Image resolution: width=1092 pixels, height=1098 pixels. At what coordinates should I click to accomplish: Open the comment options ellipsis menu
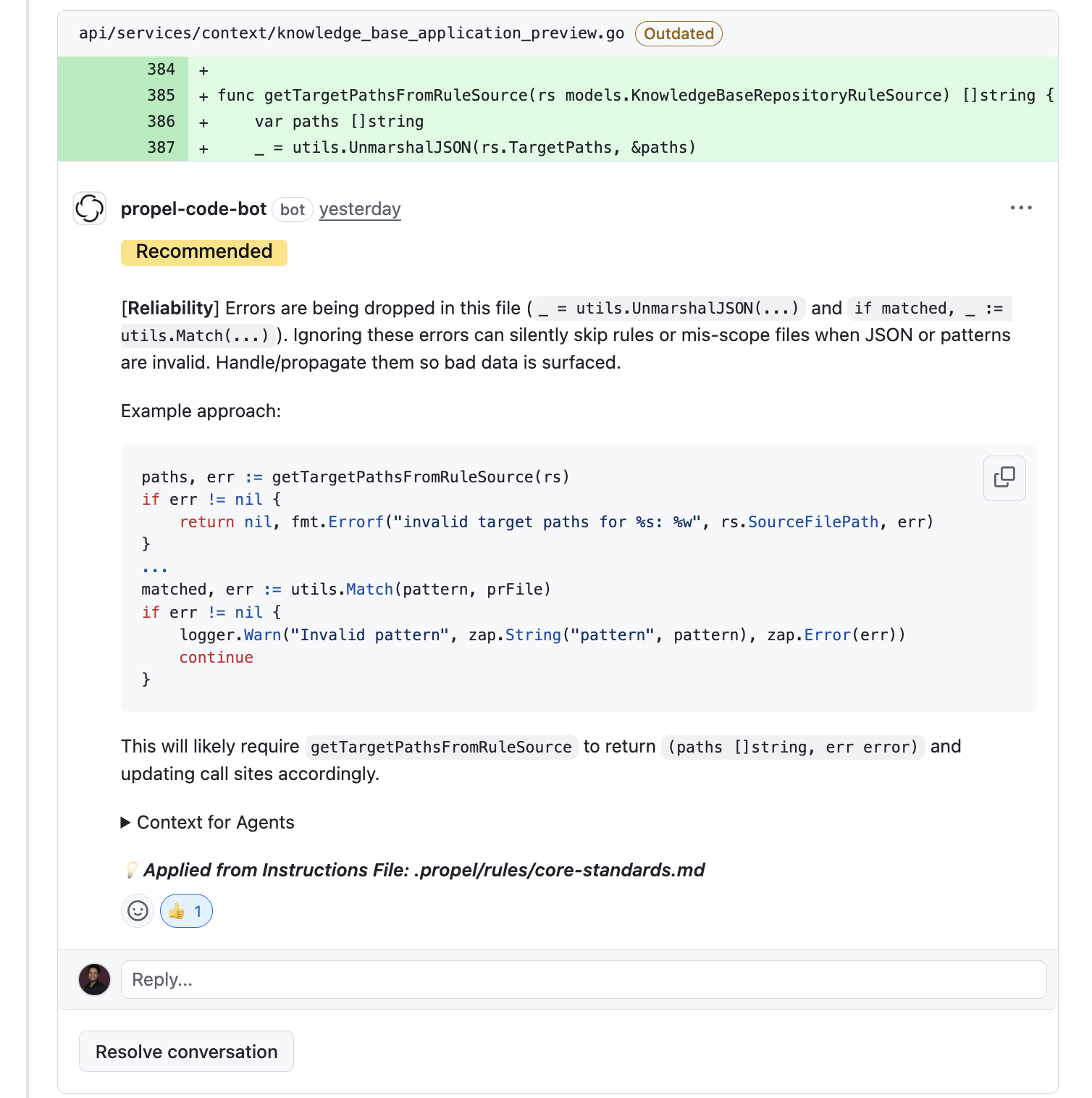click(1021, 208)
